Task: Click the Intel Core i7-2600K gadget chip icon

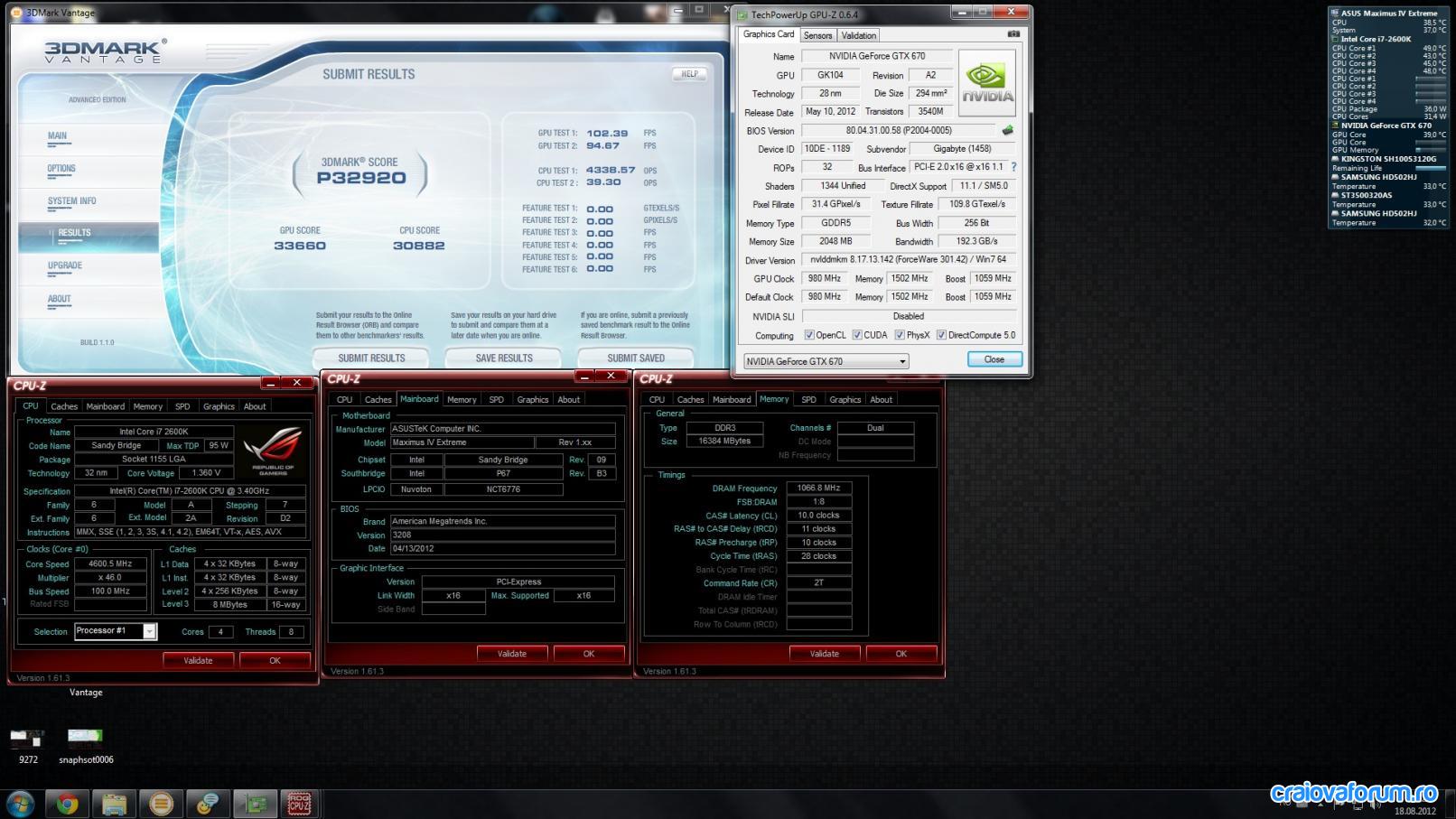Action: click(x=1335, y=39)
